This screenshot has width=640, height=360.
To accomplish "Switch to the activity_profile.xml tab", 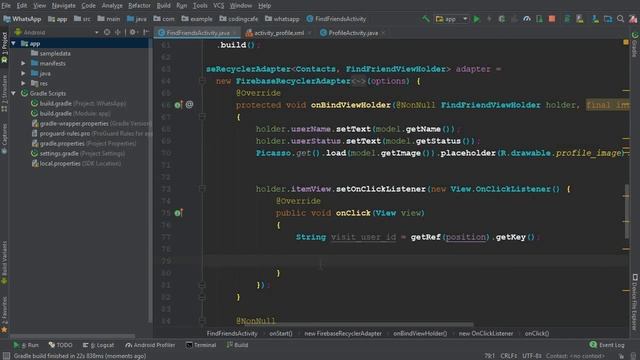I will 279,33.
